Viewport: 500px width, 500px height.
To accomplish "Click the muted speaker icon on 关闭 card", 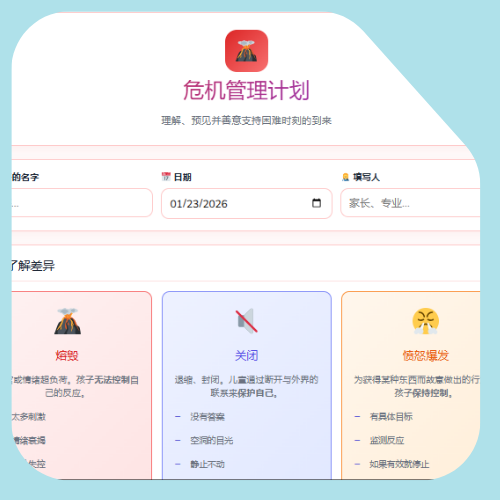I will [x=247, y=321].
